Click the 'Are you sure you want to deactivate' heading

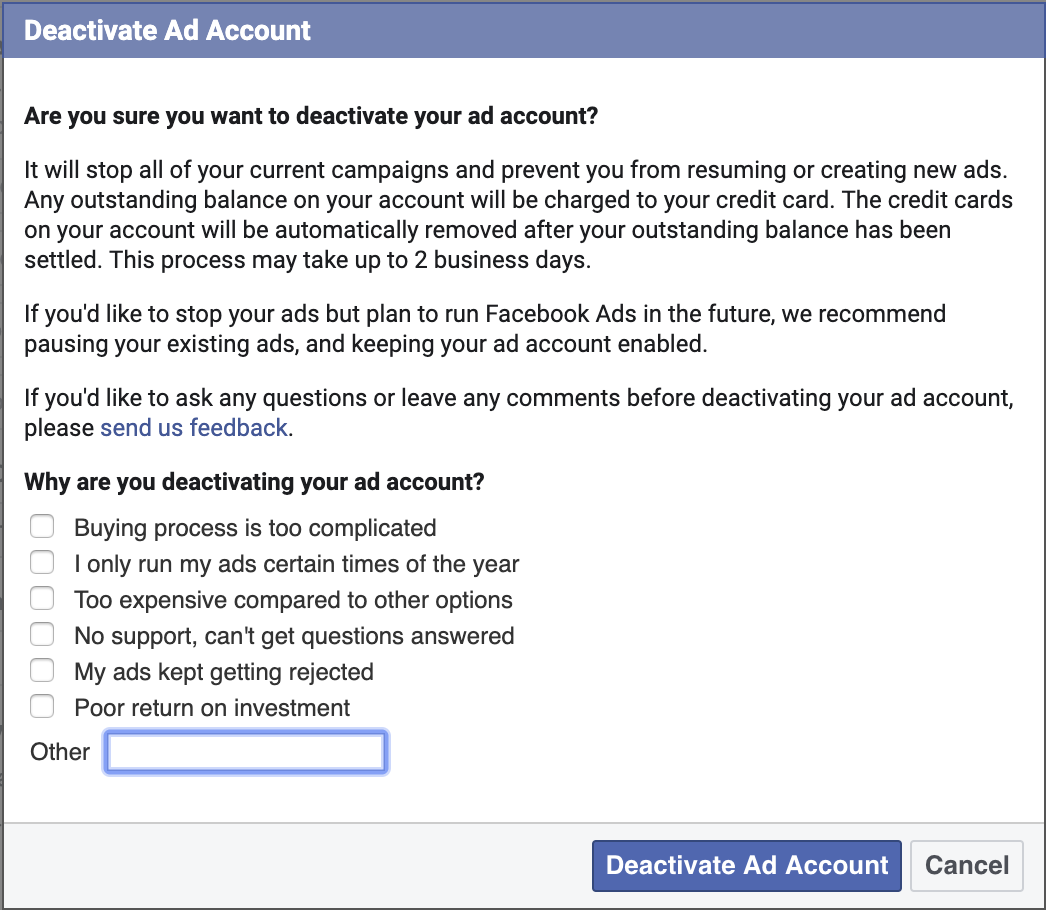click(311, 116)
